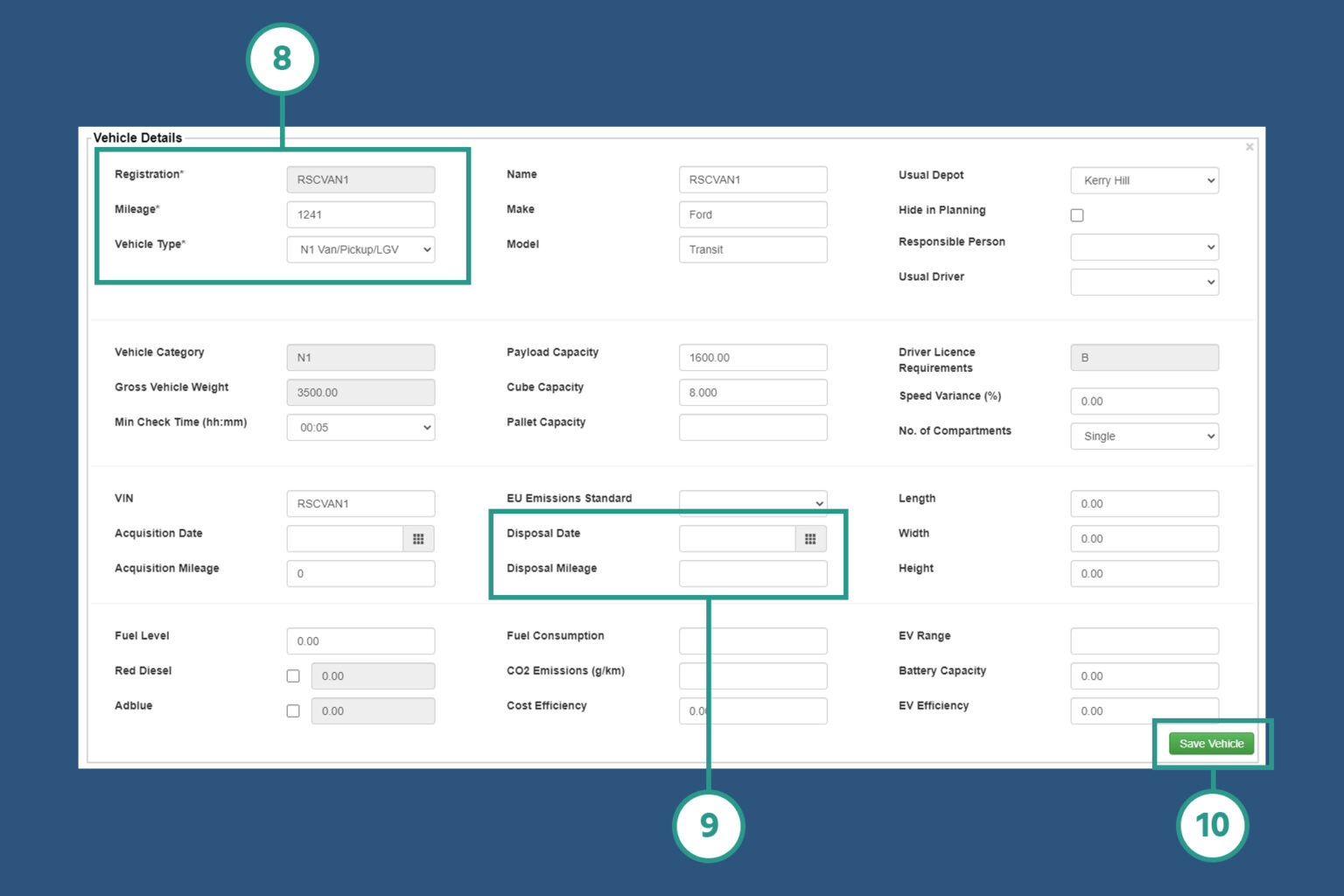
Task: Open the calendar picker for Acquisition Date
Action: tap(418, 538)
